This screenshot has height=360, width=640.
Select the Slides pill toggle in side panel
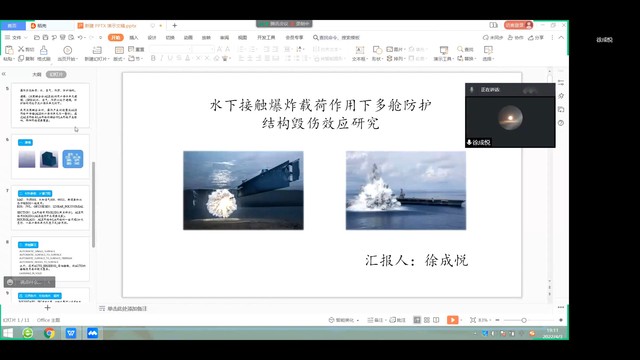pos(56,74)
